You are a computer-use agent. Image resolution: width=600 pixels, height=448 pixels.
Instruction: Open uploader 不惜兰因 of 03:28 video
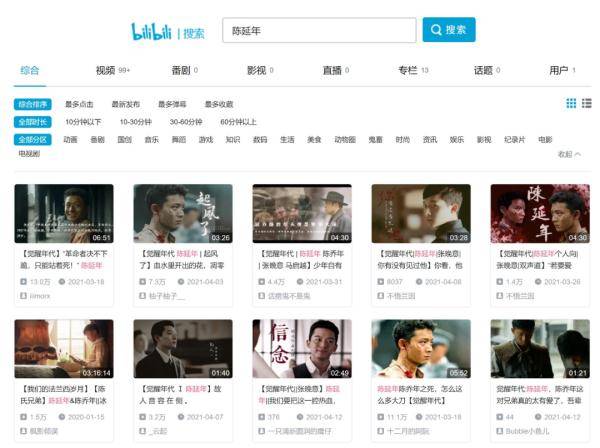(401, 296)
